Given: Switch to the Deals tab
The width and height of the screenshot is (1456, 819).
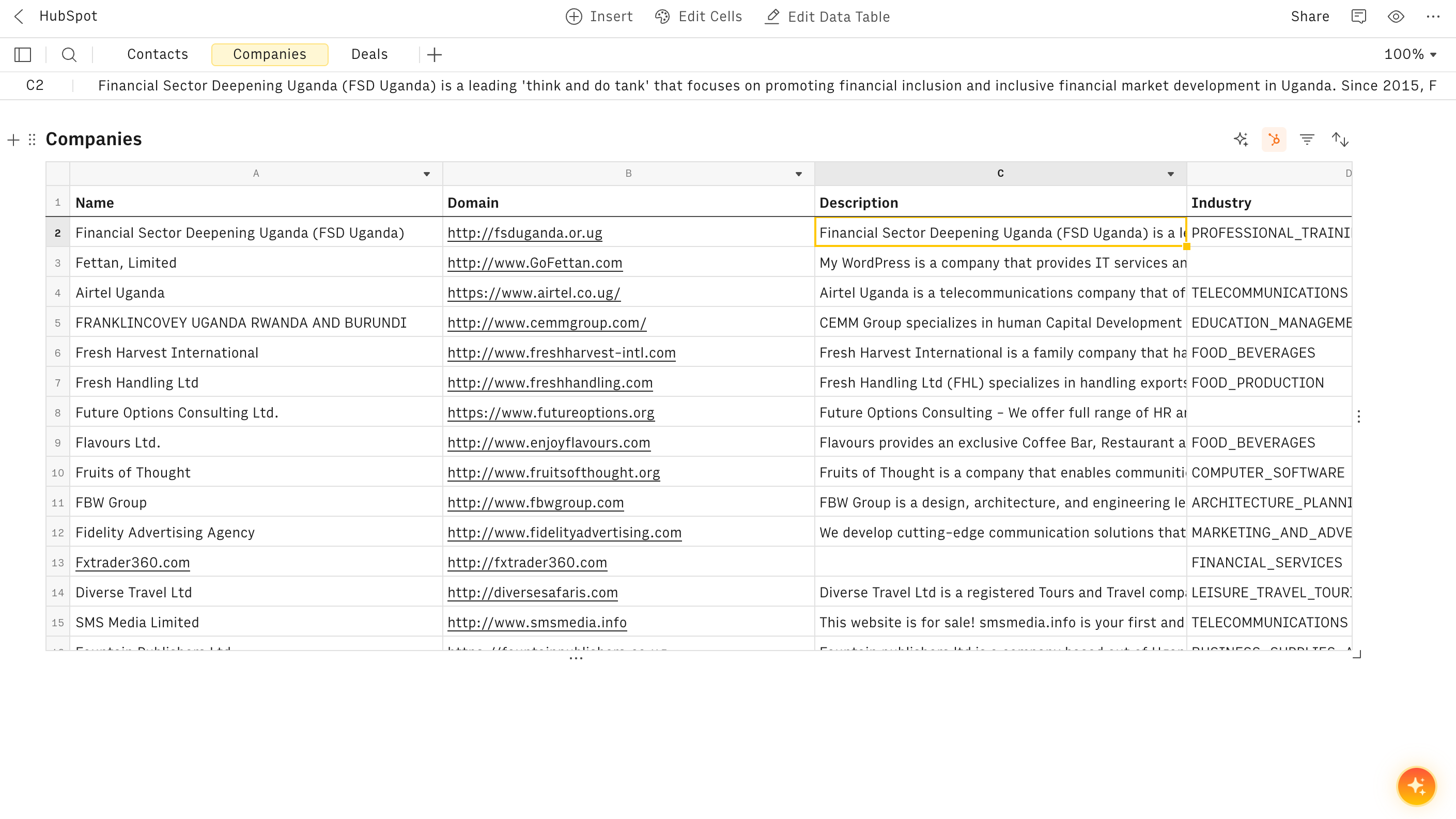Looking at the screenshot, I should coord(369,54).
